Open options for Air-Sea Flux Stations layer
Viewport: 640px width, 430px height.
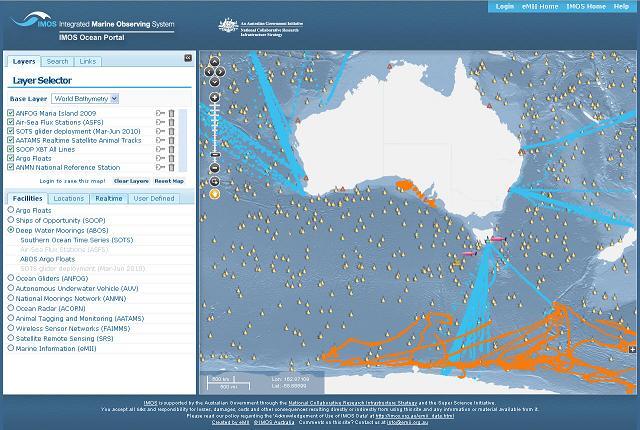(160, 122)
